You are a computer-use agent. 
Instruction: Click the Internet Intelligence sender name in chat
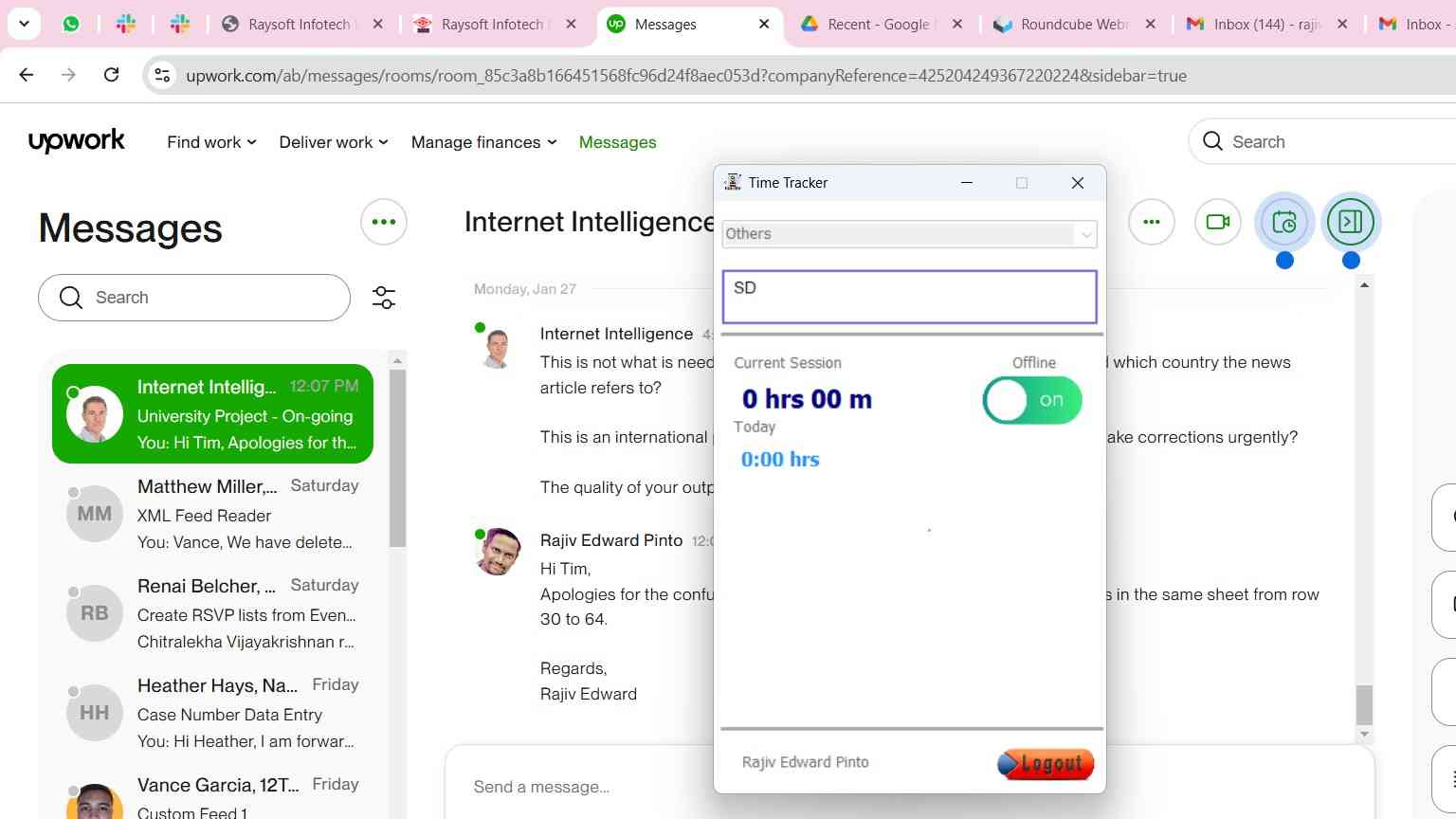pyautogui.click(x=616, y=334)
